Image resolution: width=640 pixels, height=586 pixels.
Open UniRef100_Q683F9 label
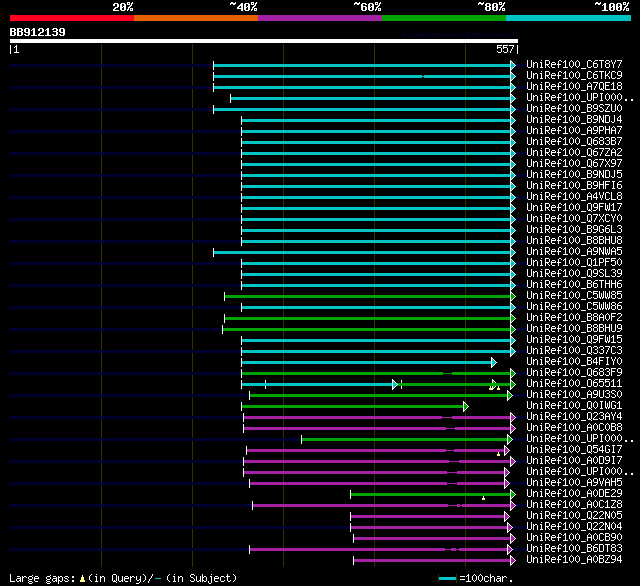coord(574,373)
